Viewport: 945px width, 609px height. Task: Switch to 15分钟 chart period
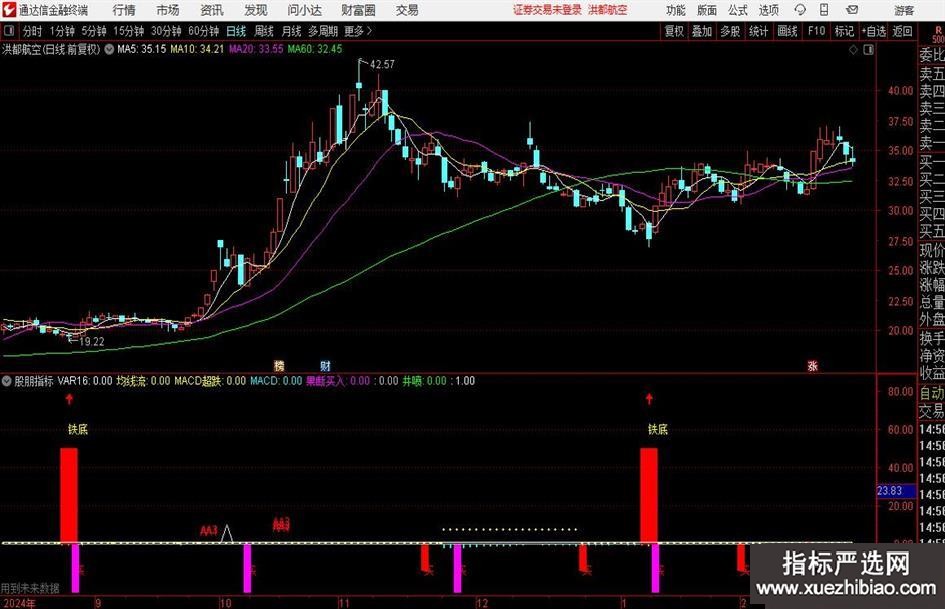click(x=128, y=31)
